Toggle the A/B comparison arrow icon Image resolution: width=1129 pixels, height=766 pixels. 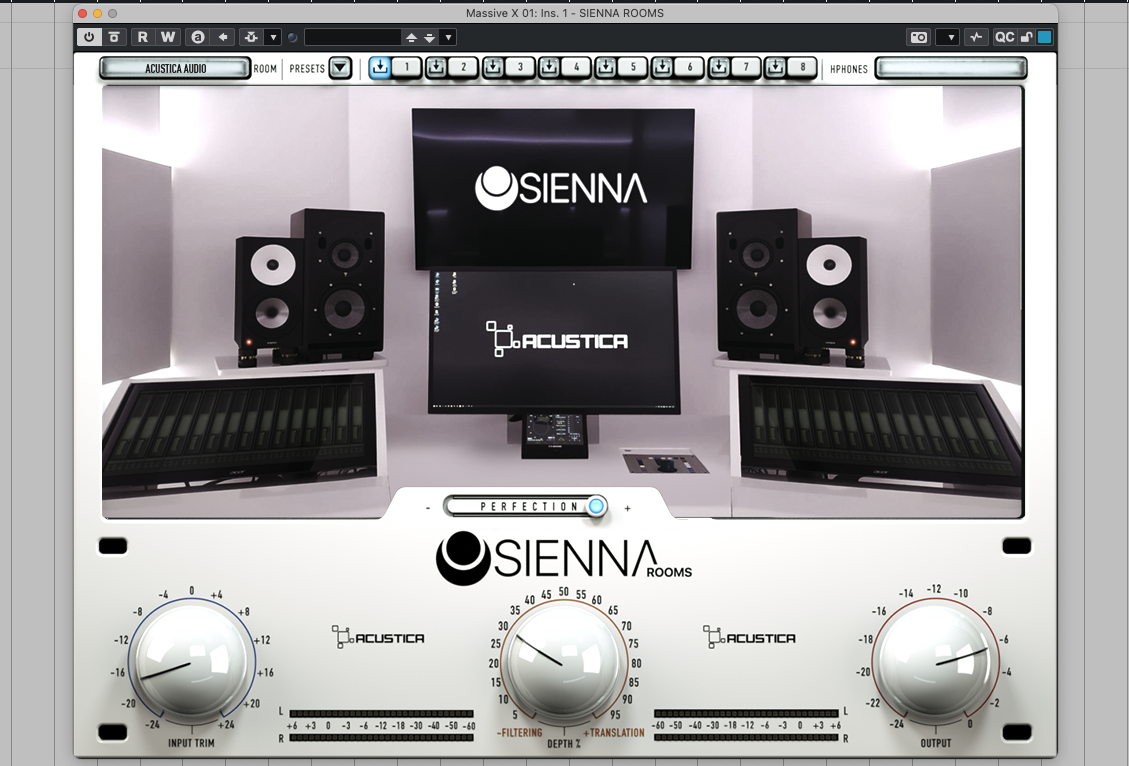click(x=223, y=36)
